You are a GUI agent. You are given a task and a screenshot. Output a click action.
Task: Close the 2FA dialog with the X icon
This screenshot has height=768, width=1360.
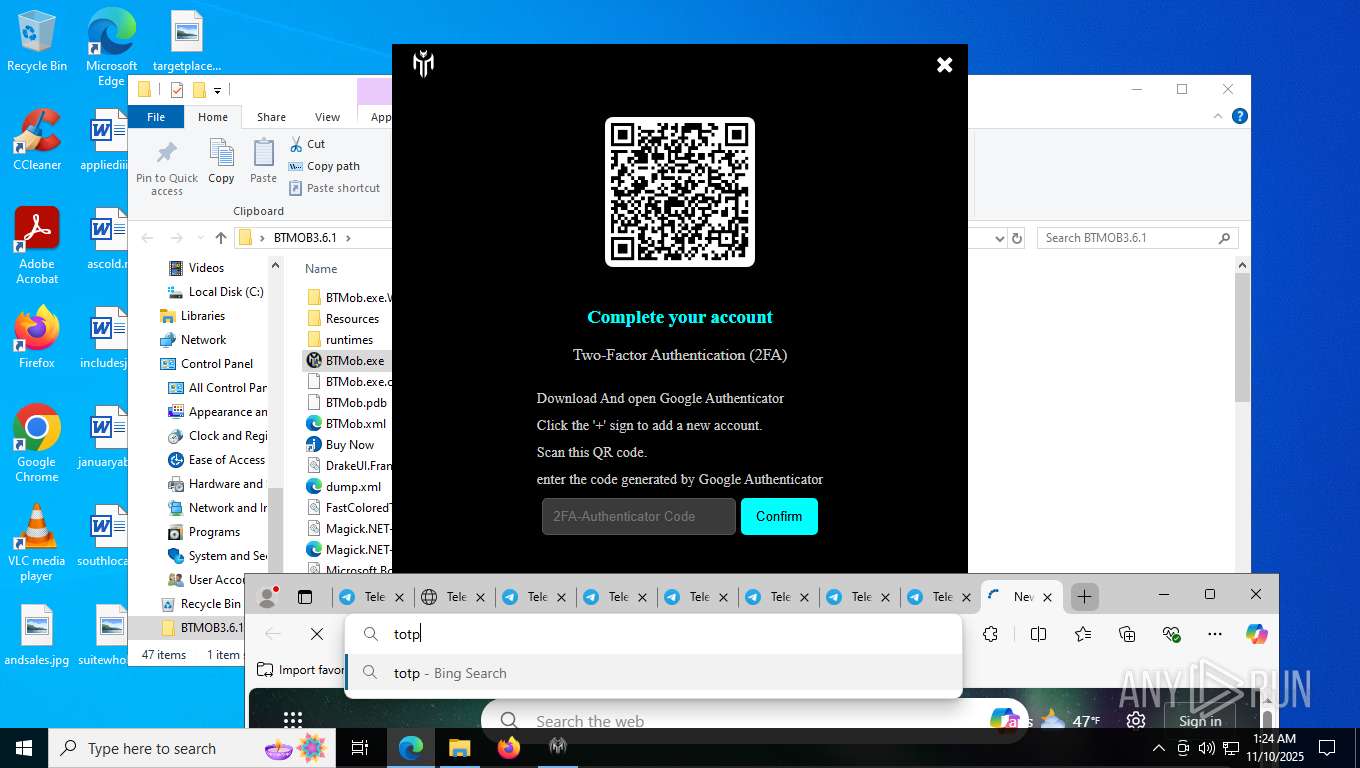tap(944, 65)
